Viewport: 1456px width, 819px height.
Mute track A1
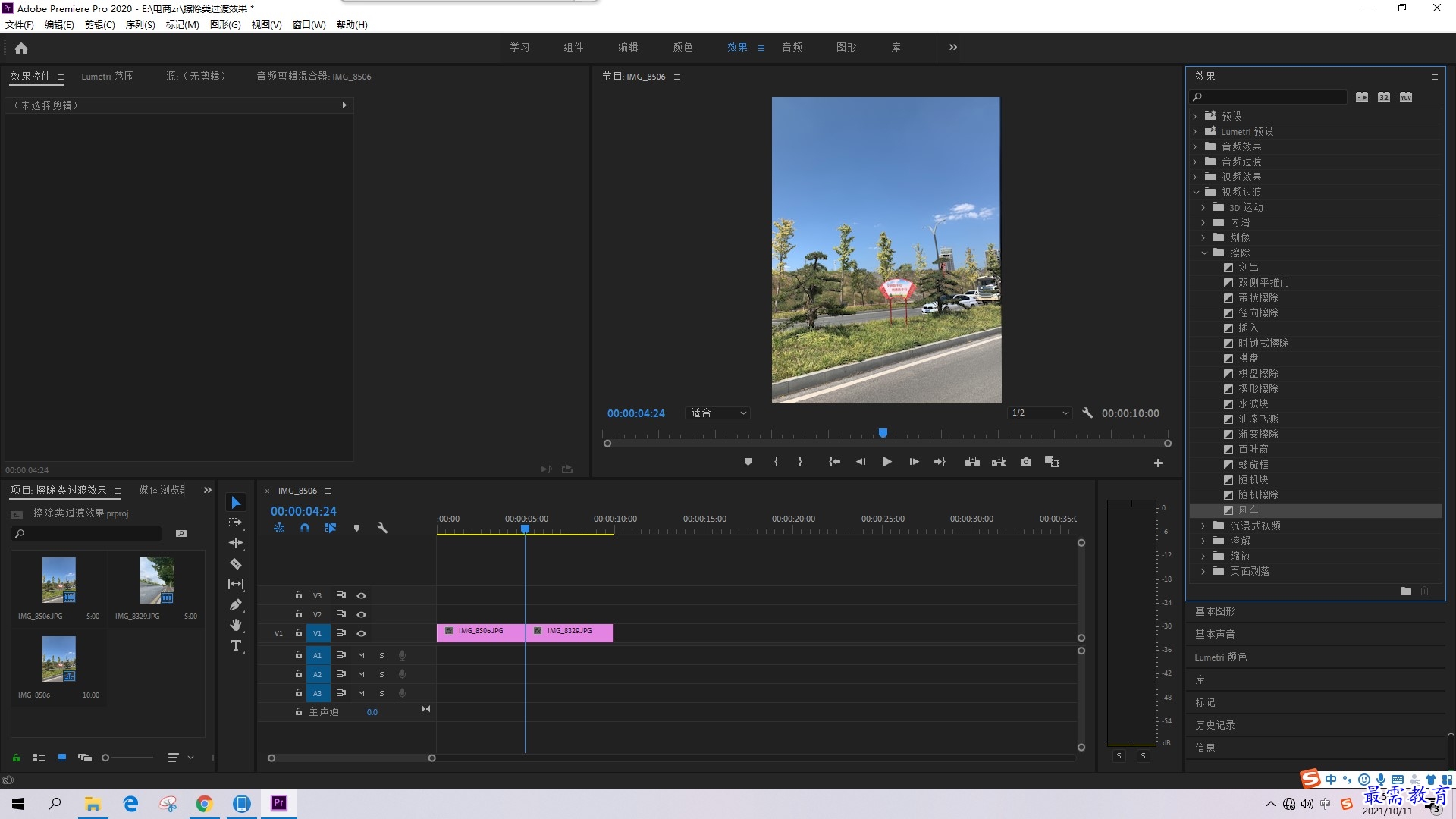coord(361,656)
